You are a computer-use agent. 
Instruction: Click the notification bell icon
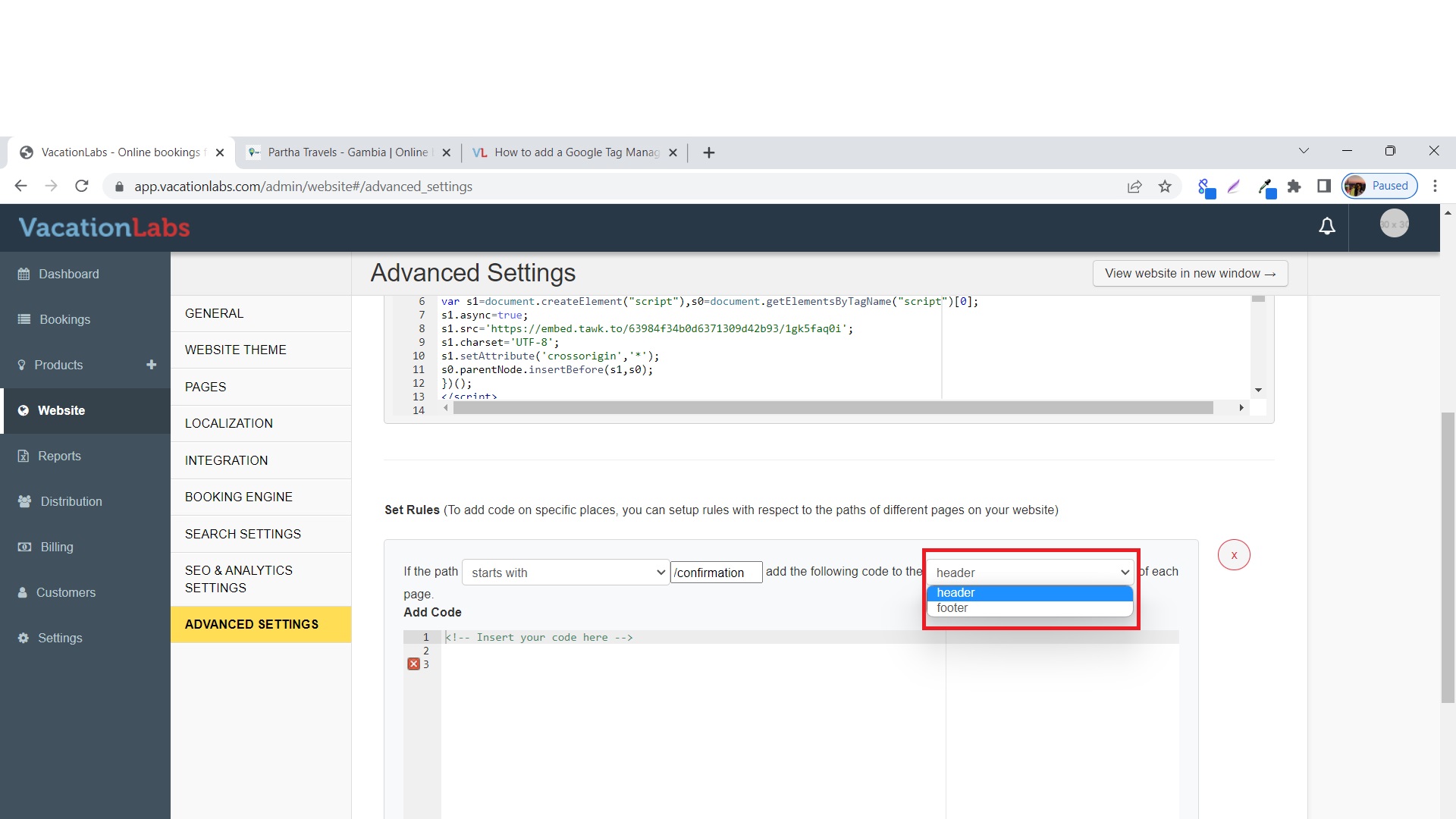click(x=1326, y=227)
